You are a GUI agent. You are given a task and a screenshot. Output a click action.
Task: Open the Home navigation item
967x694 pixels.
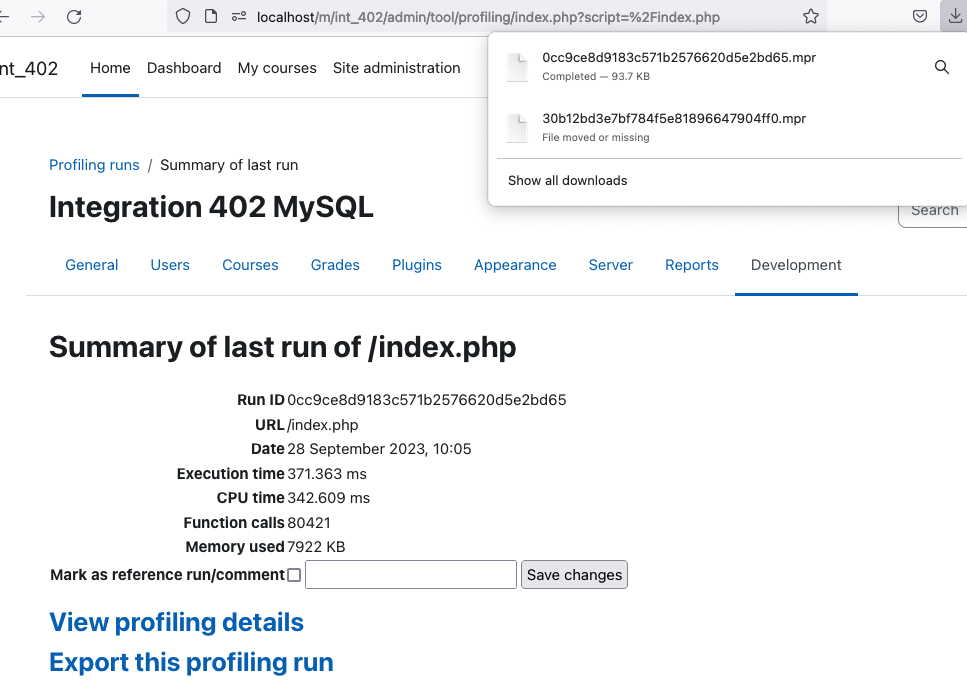110,68
